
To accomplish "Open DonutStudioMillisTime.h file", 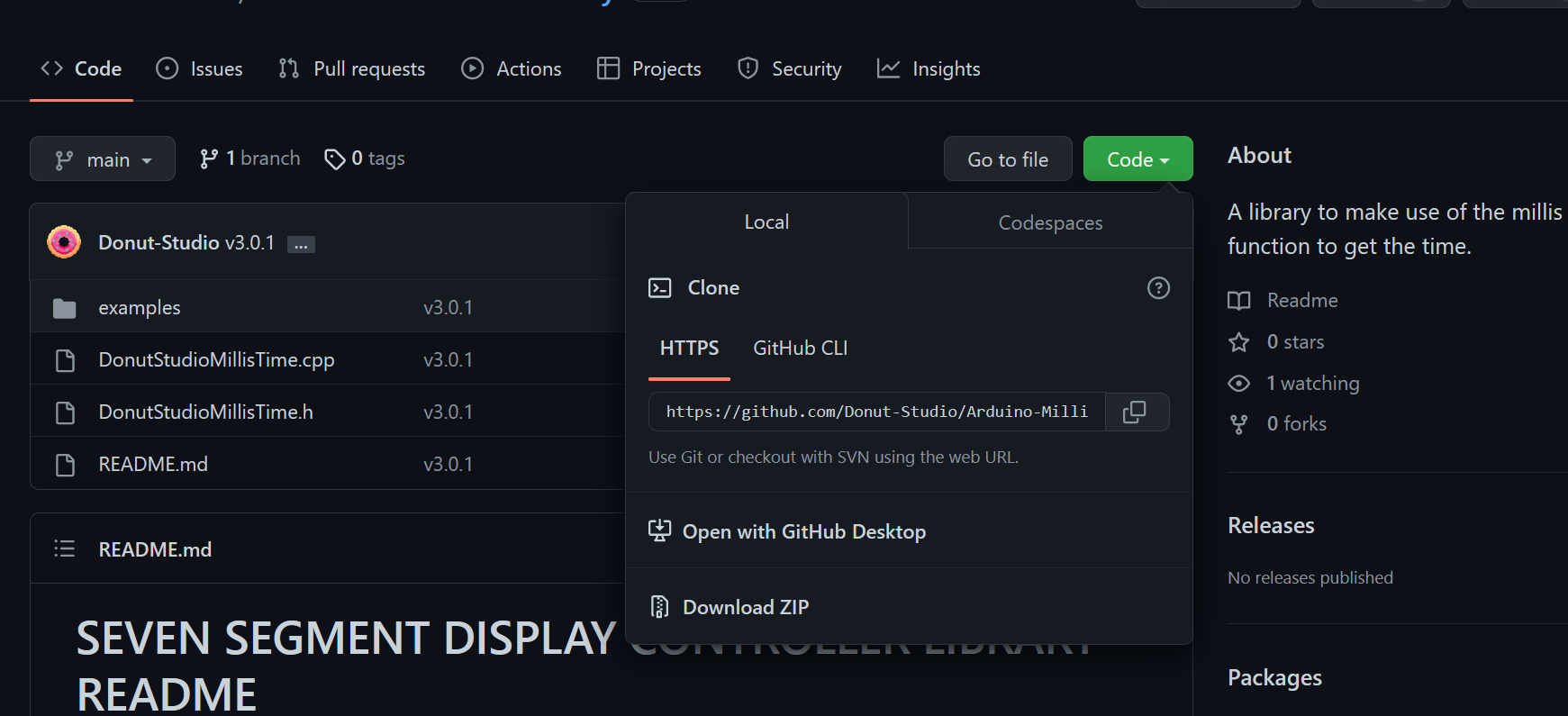I will click(205, 412).
